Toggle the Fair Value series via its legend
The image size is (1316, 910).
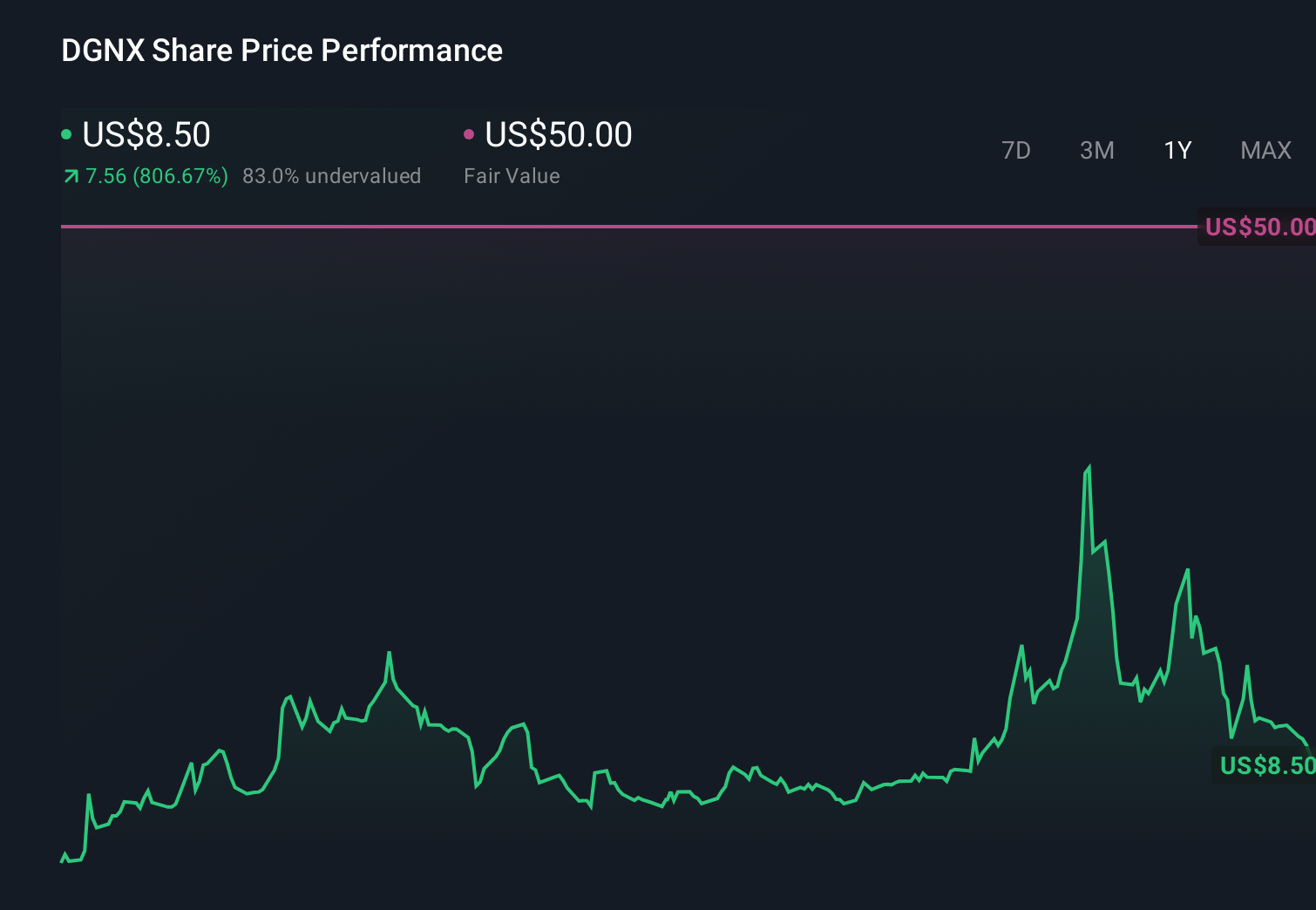click(558, 133)
